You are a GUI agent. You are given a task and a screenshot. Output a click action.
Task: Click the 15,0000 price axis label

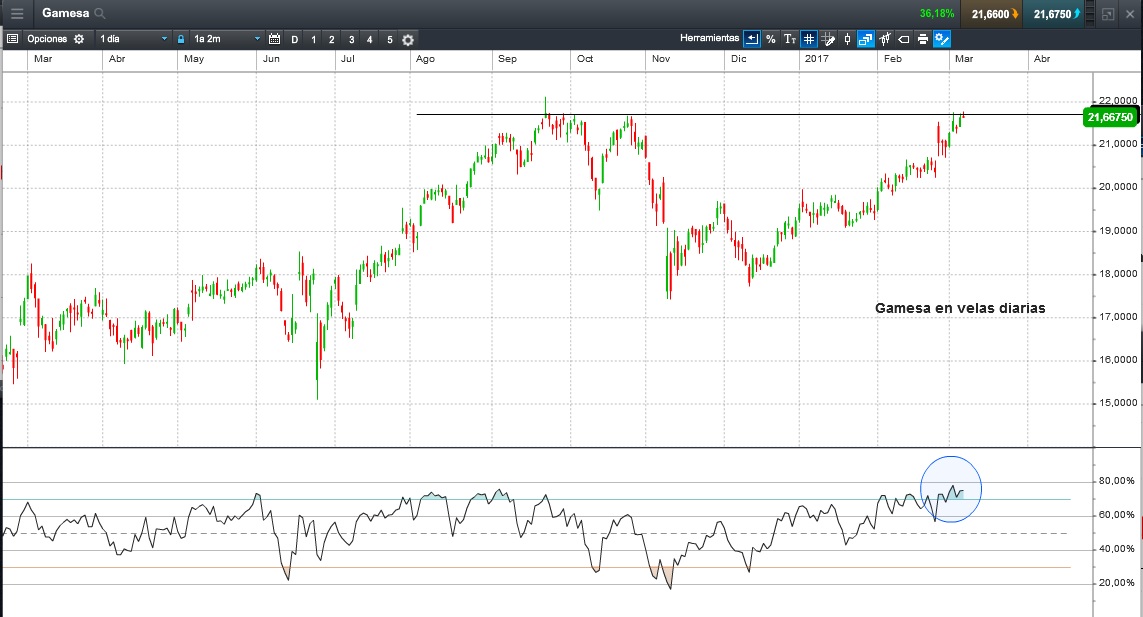pos(1118,403)
